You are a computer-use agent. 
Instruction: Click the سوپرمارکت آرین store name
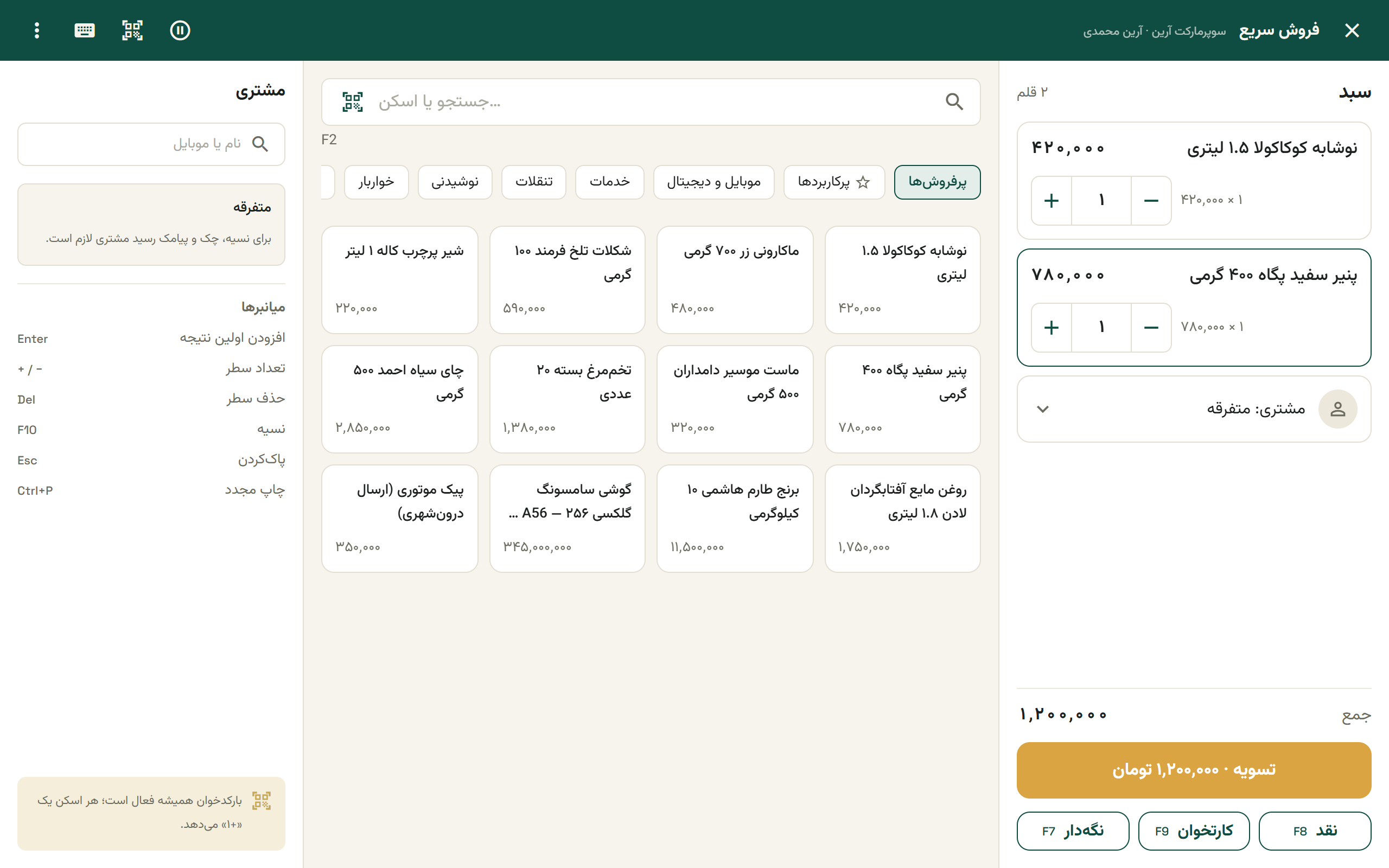pyautogui.click(x=1189, y=31)
